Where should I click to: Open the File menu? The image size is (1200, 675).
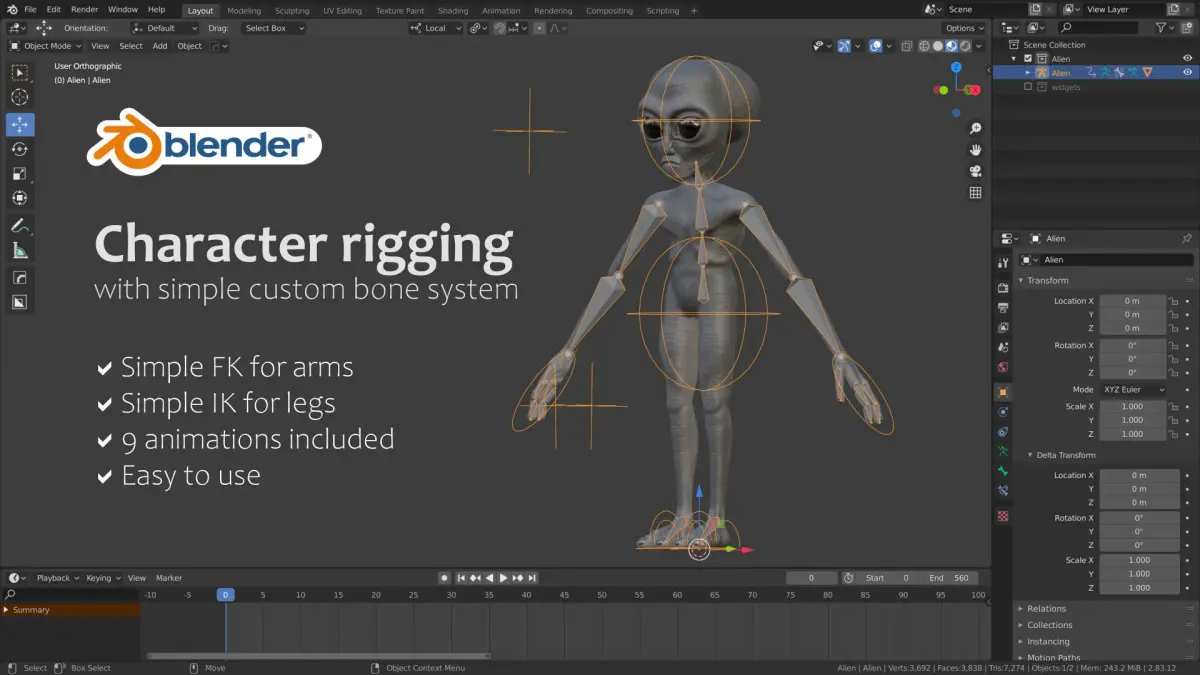(30, 10)
